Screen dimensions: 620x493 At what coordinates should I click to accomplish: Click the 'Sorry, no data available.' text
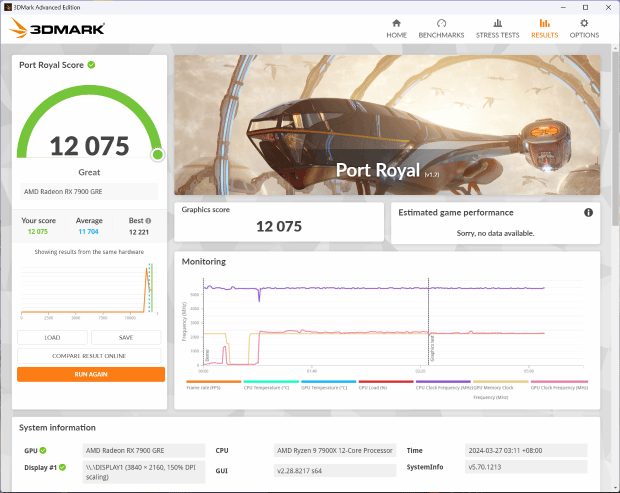pos(495,233)
